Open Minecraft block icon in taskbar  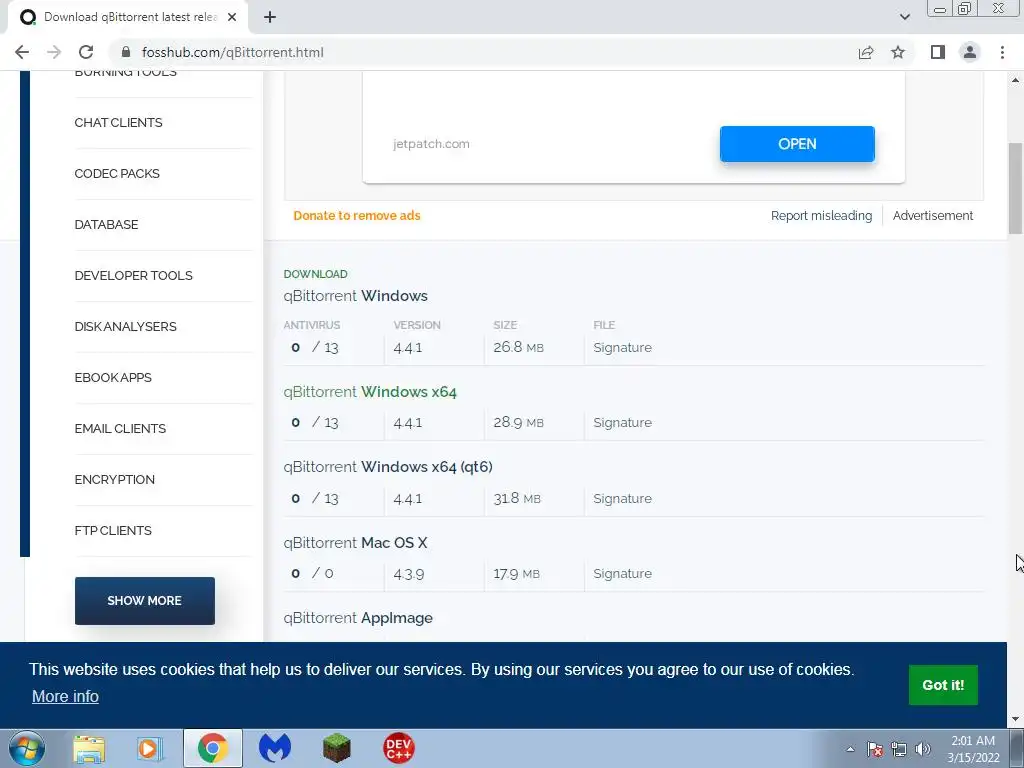click(x=337, y=748)
